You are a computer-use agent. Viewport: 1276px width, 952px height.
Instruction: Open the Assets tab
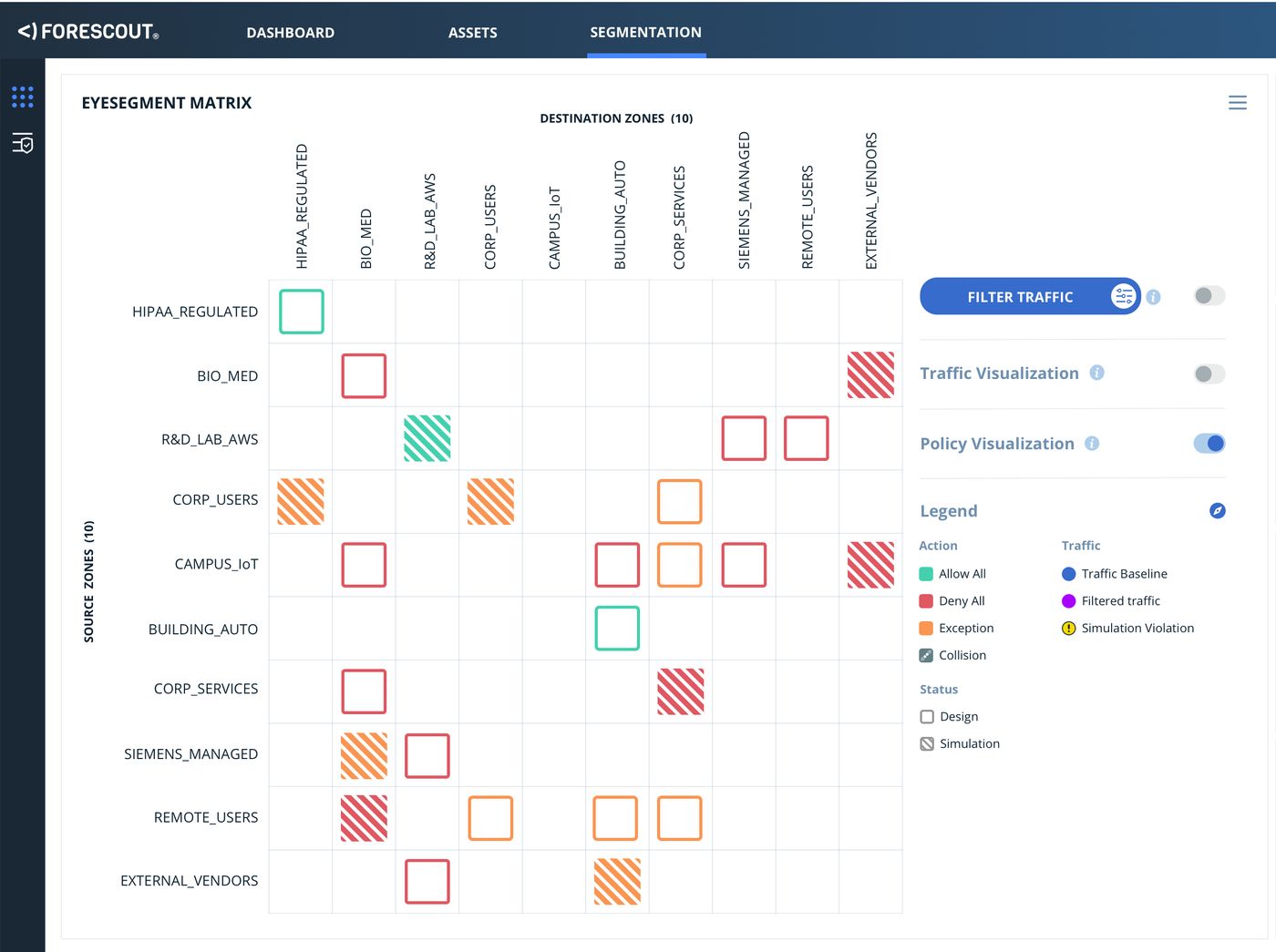[472, 33]
